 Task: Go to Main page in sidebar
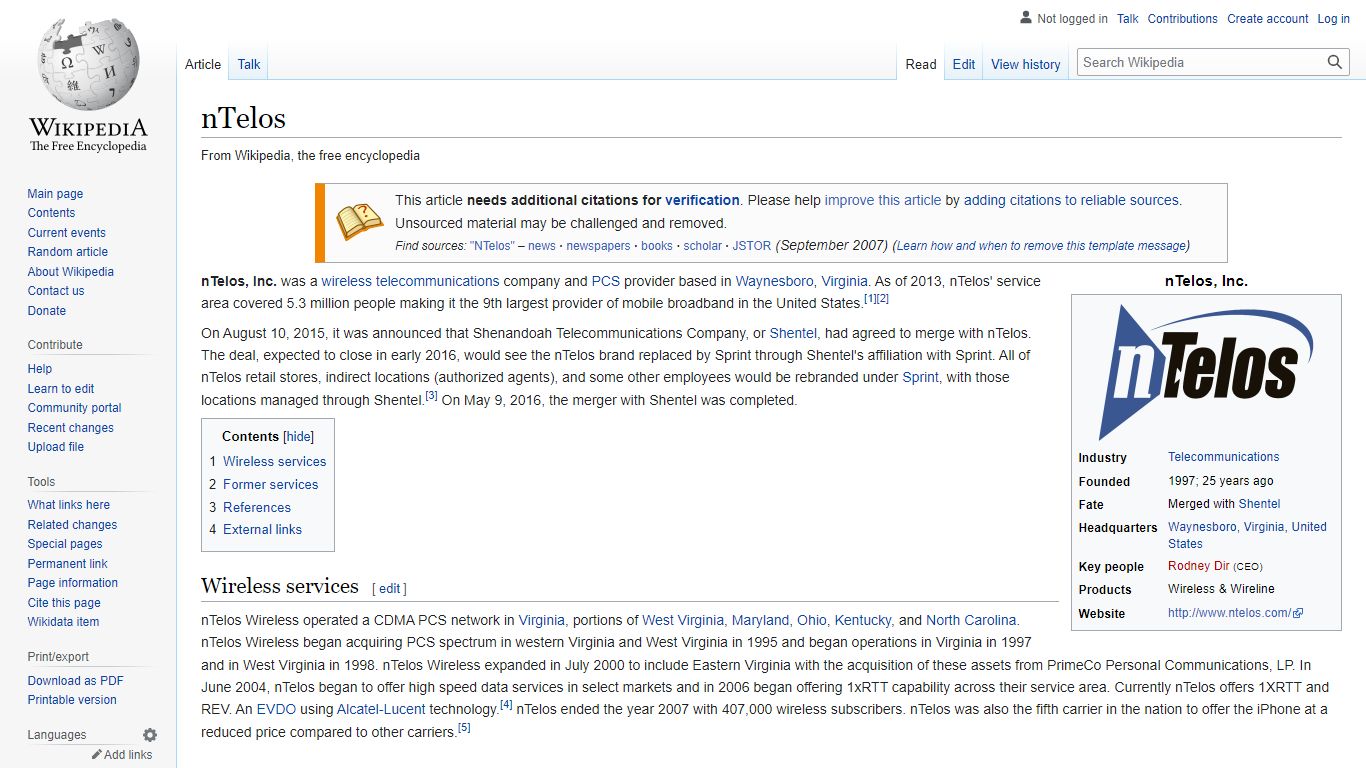pos(55,194)
